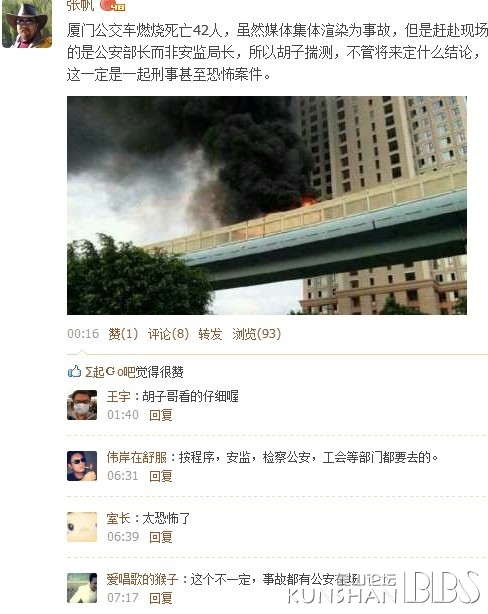This screenshot has width=488, height=614.
Task: Open the 评论(8) comments link
Action: coord(168,334)
